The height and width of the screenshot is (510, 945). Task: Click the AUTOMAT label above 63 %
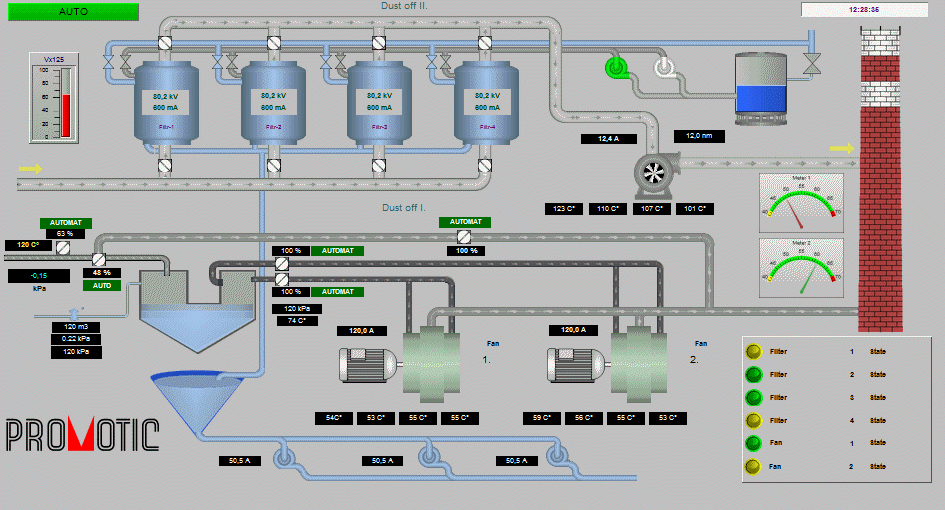point(65,223)
